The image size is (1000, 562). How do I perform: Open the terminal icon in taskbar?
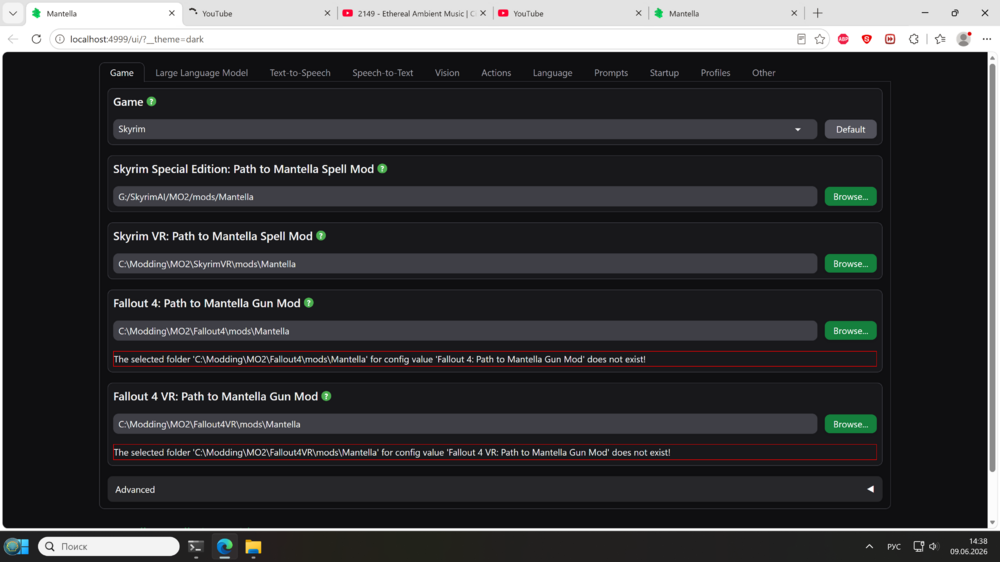point(196,547)
